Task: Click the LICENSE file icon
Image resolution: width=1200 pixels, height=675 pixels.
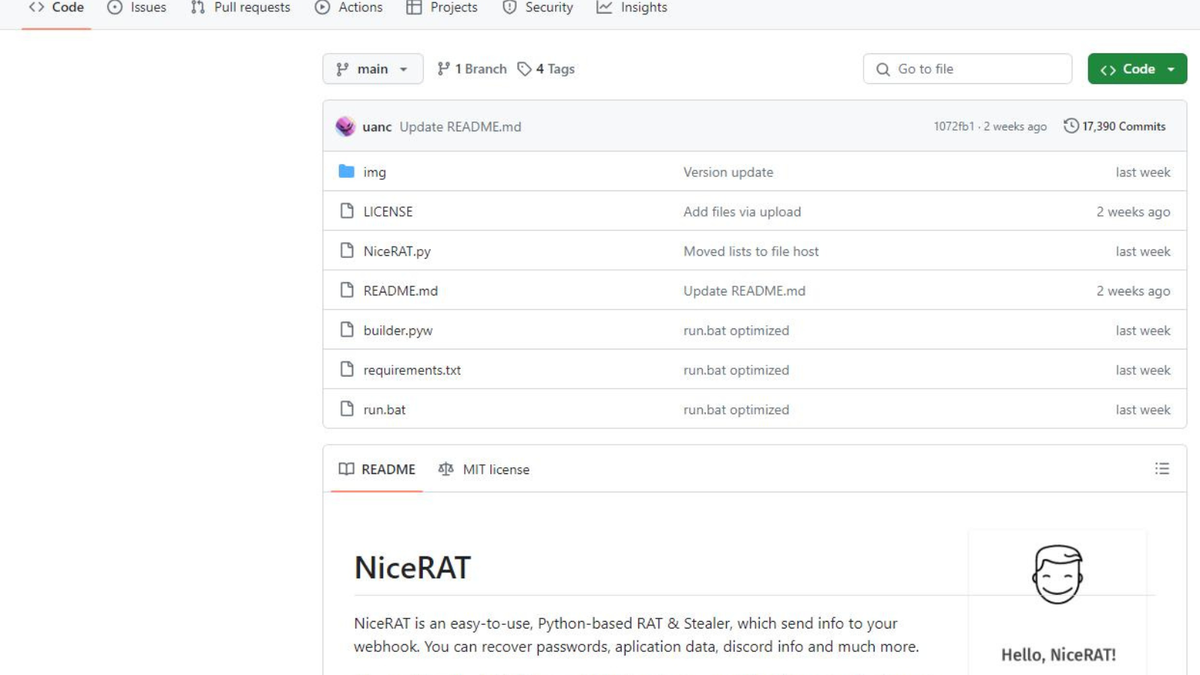Action: 347,212
